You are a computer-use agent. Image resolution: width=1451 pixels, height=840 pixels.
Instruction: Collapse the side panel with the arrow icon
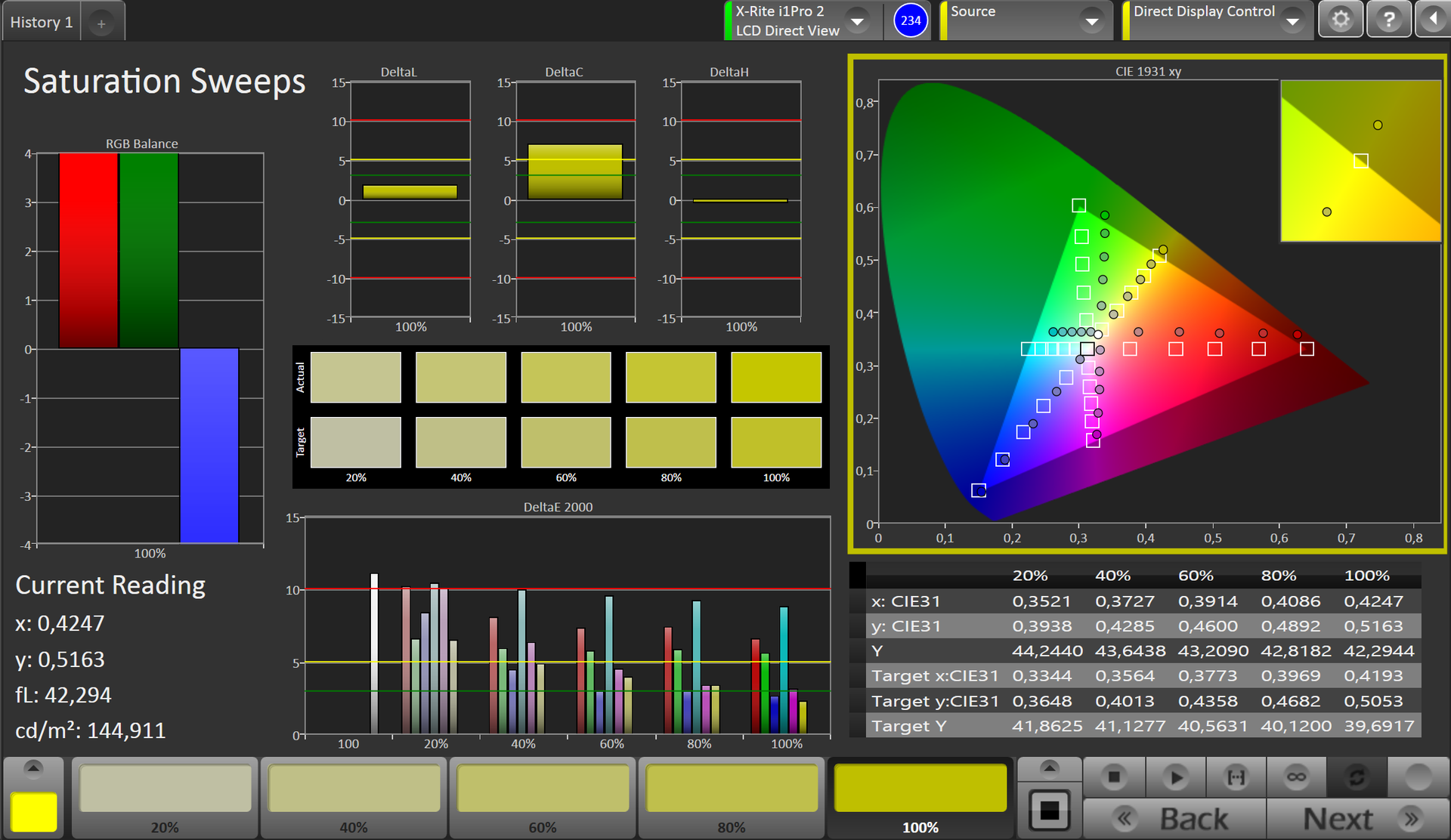click(1434, 19)
